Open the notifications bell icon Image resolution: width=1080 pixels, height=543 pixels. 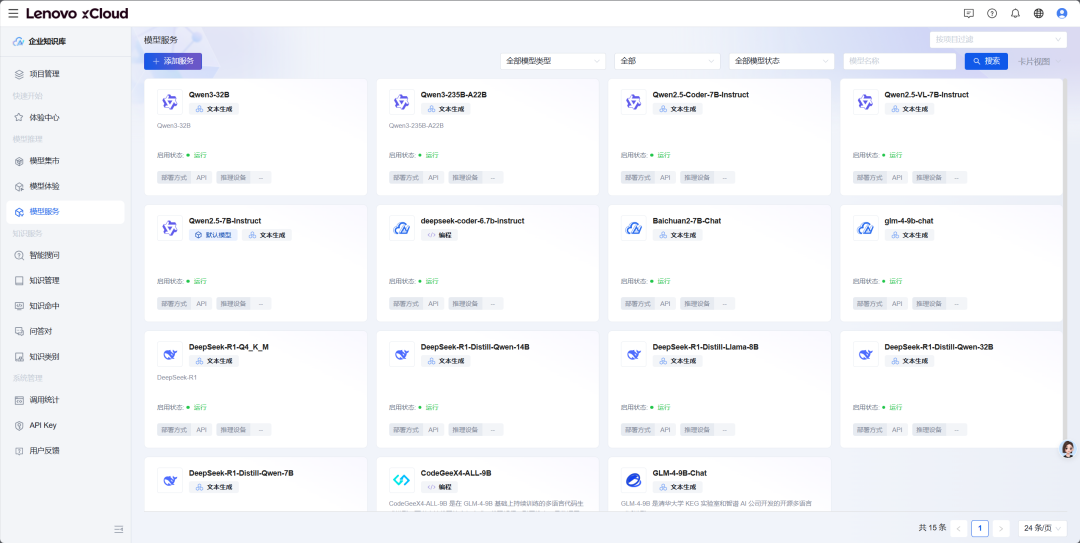[x=1015, y=13]
